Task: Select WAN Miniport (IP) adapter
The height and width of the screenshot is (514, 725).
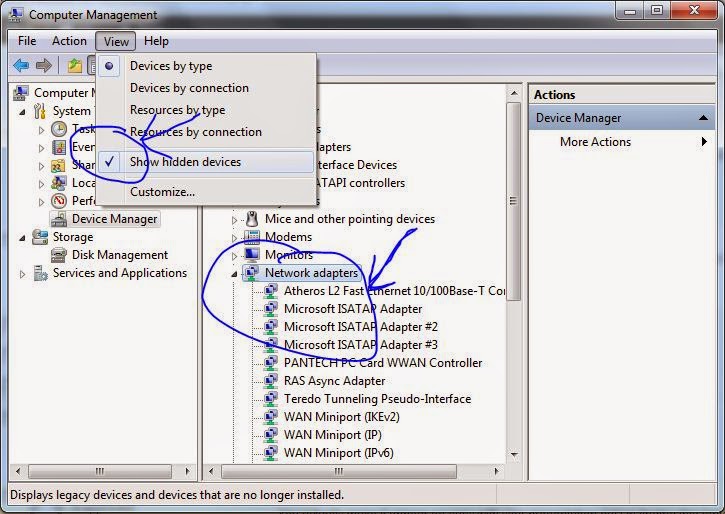Action: (333, 435)
